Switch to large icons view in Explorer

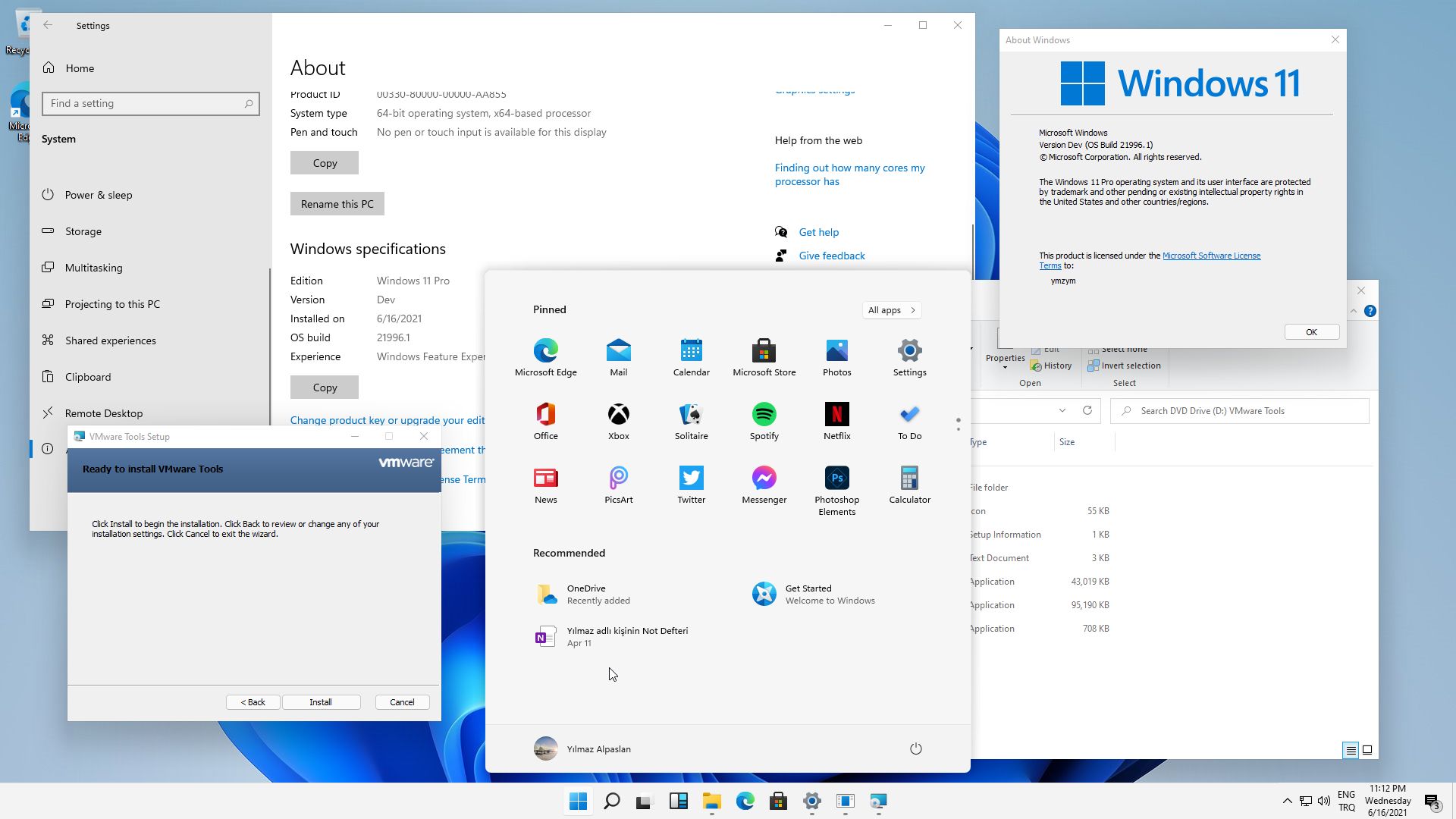(1367, 750)
